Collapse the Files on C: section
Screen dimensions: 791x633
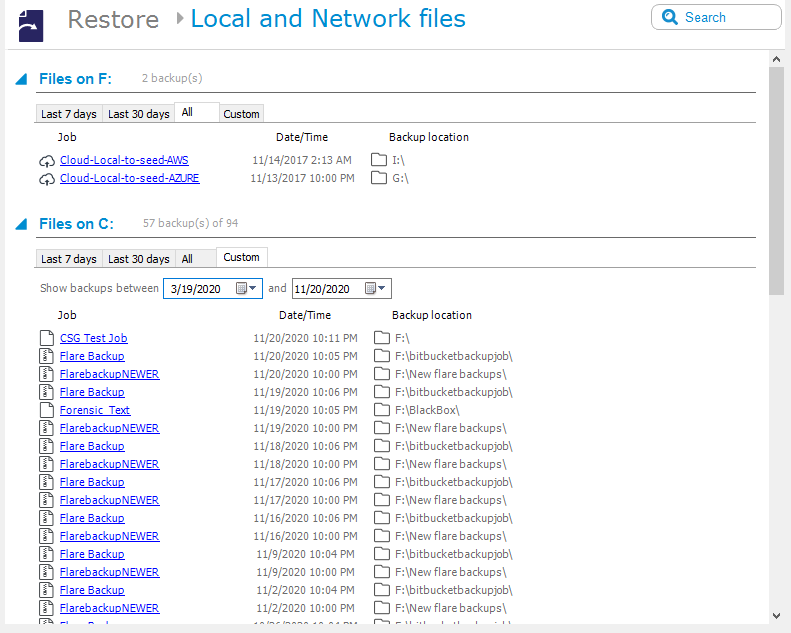21,225
